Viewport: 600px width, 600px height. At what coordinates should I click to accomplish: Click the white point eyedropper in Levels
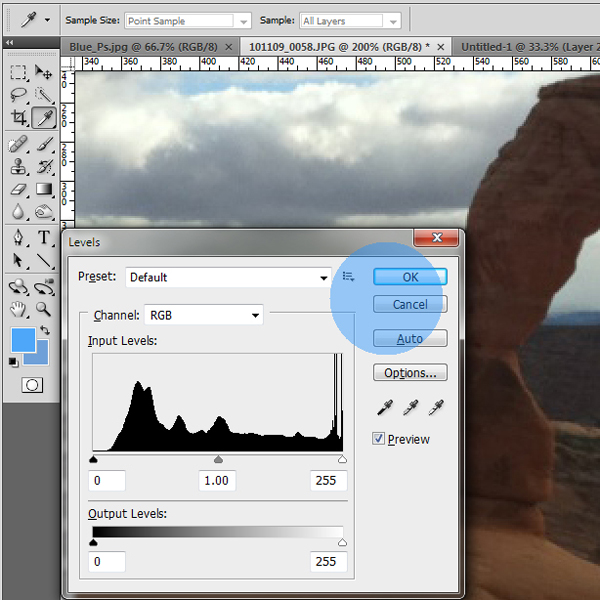pyautogui.click(x=435, y=408)
